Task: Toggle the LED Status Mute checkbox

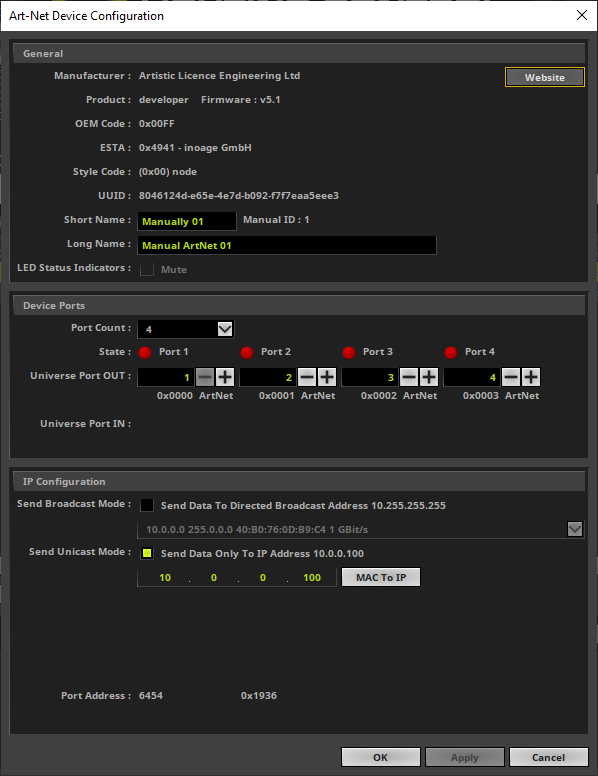Action: point(147,270)
